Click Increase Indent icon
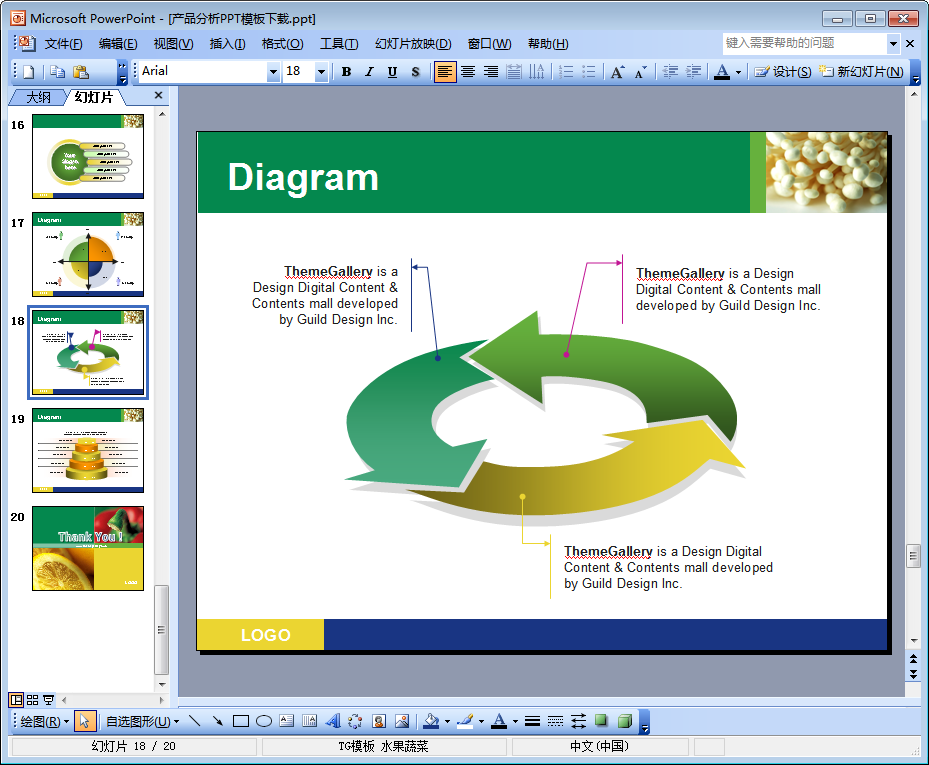Viewport: 929px width, 765px height. [693, 72]
